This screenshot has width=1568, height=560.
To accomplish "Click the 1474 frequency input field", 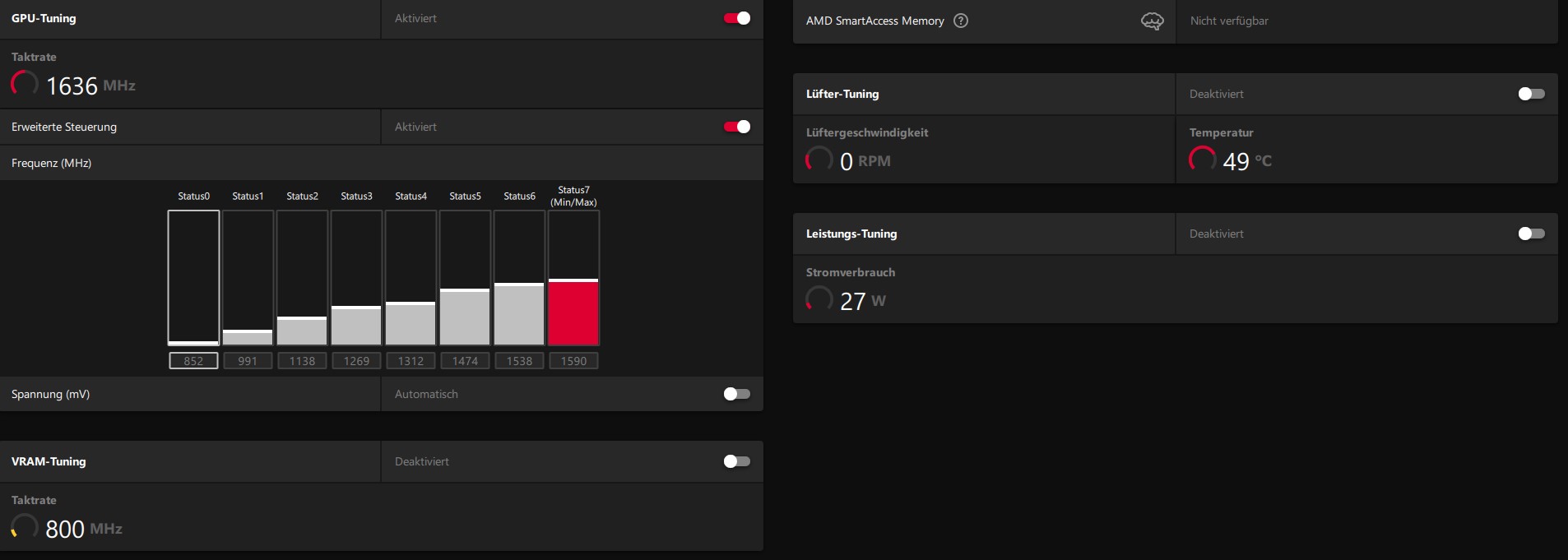I will tap(465, 361).
